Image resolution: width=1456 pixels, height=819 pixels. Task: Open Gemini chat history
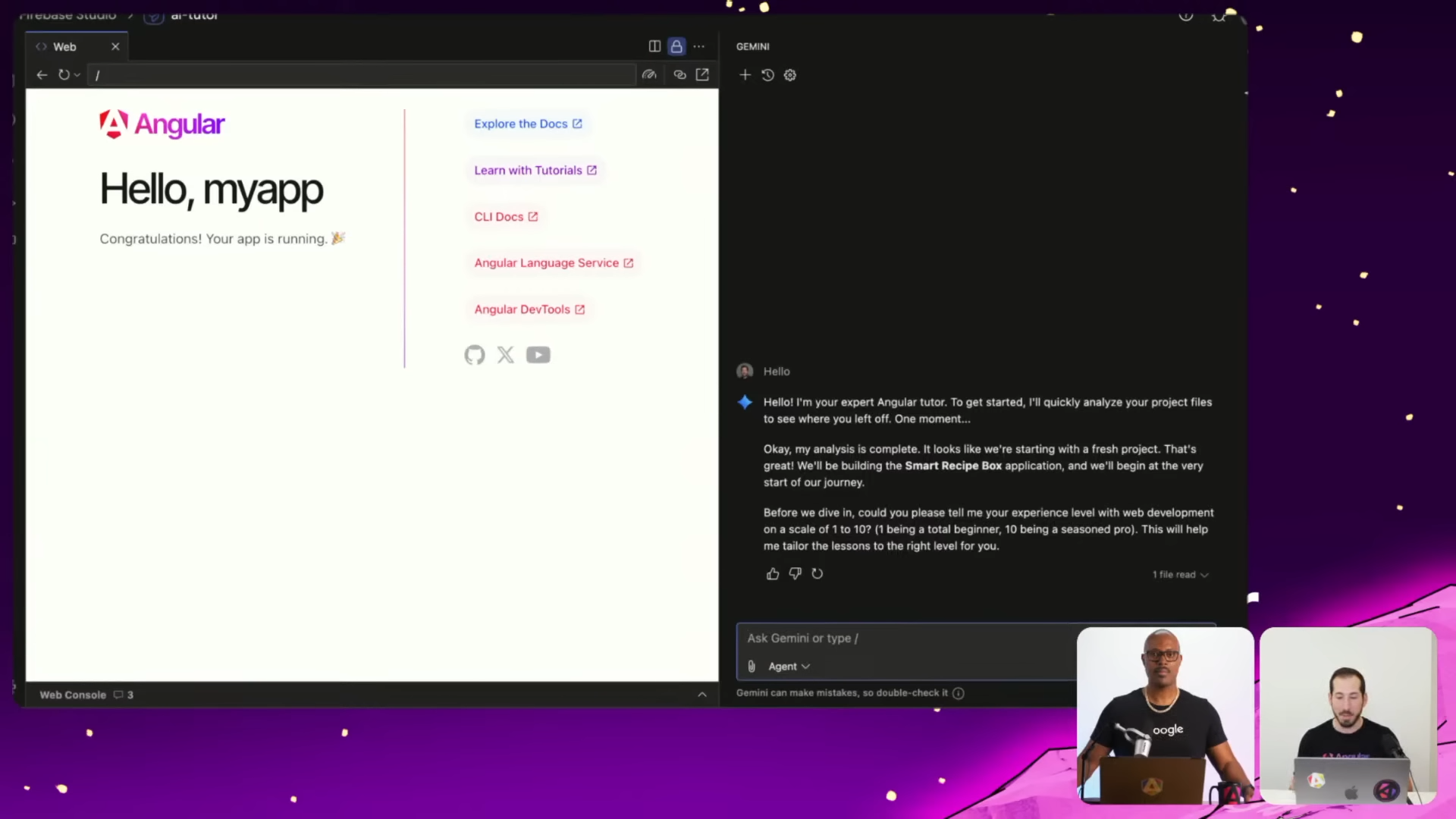tap(767, 75)
